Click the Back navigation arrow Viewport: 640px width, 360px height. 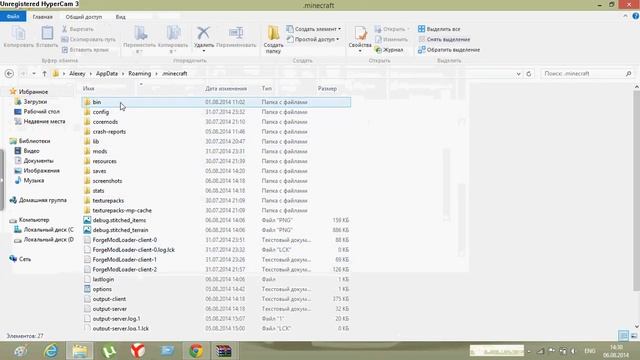click(9, 73)
